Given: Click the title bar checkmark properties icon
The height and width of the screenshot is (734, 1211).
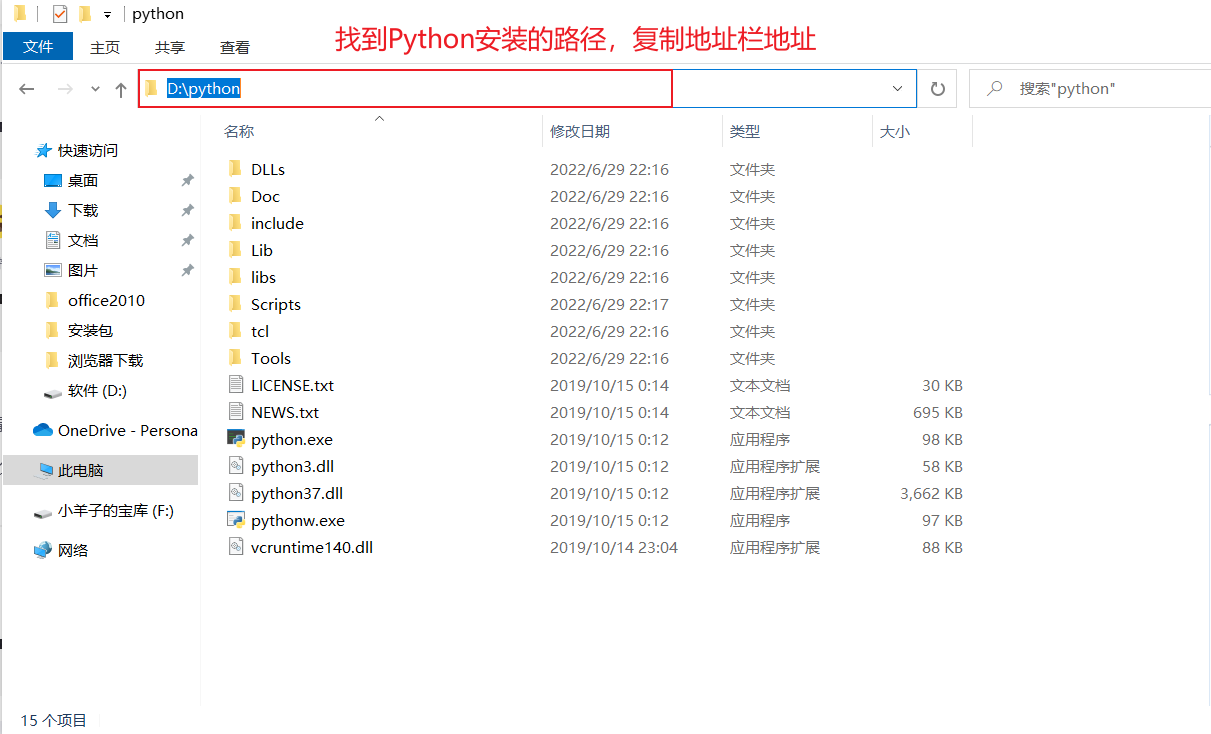Looking at the screenshot, I should click(59, 14).
